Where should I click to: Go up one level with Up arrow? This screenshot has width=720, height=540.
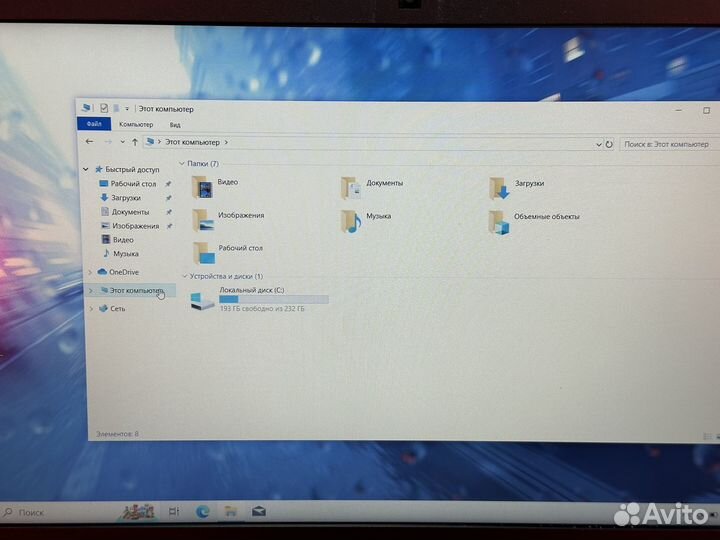tap(135, 142)
